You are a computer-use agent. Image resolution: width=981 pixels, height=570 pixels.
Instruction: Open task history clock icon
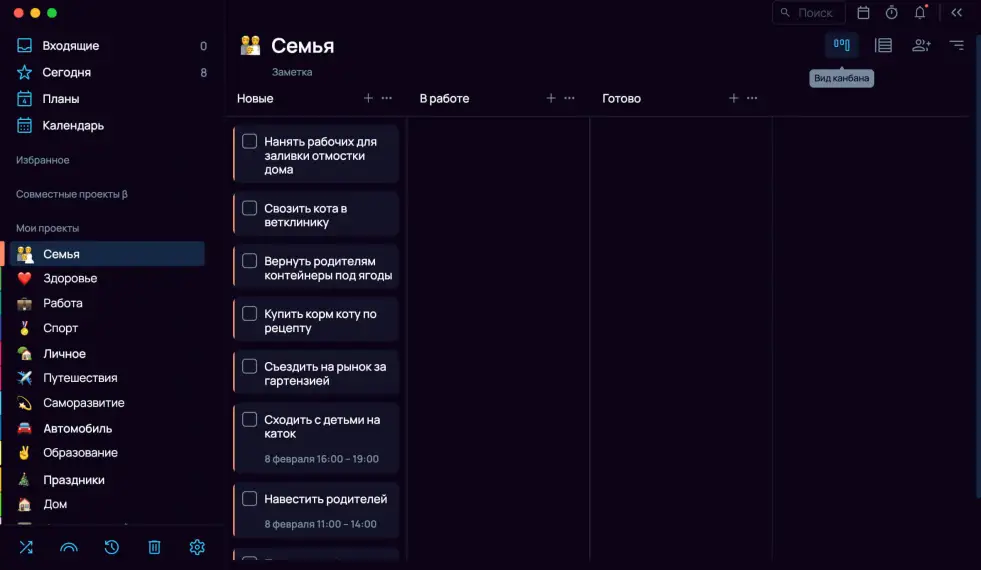click(112, 547)
